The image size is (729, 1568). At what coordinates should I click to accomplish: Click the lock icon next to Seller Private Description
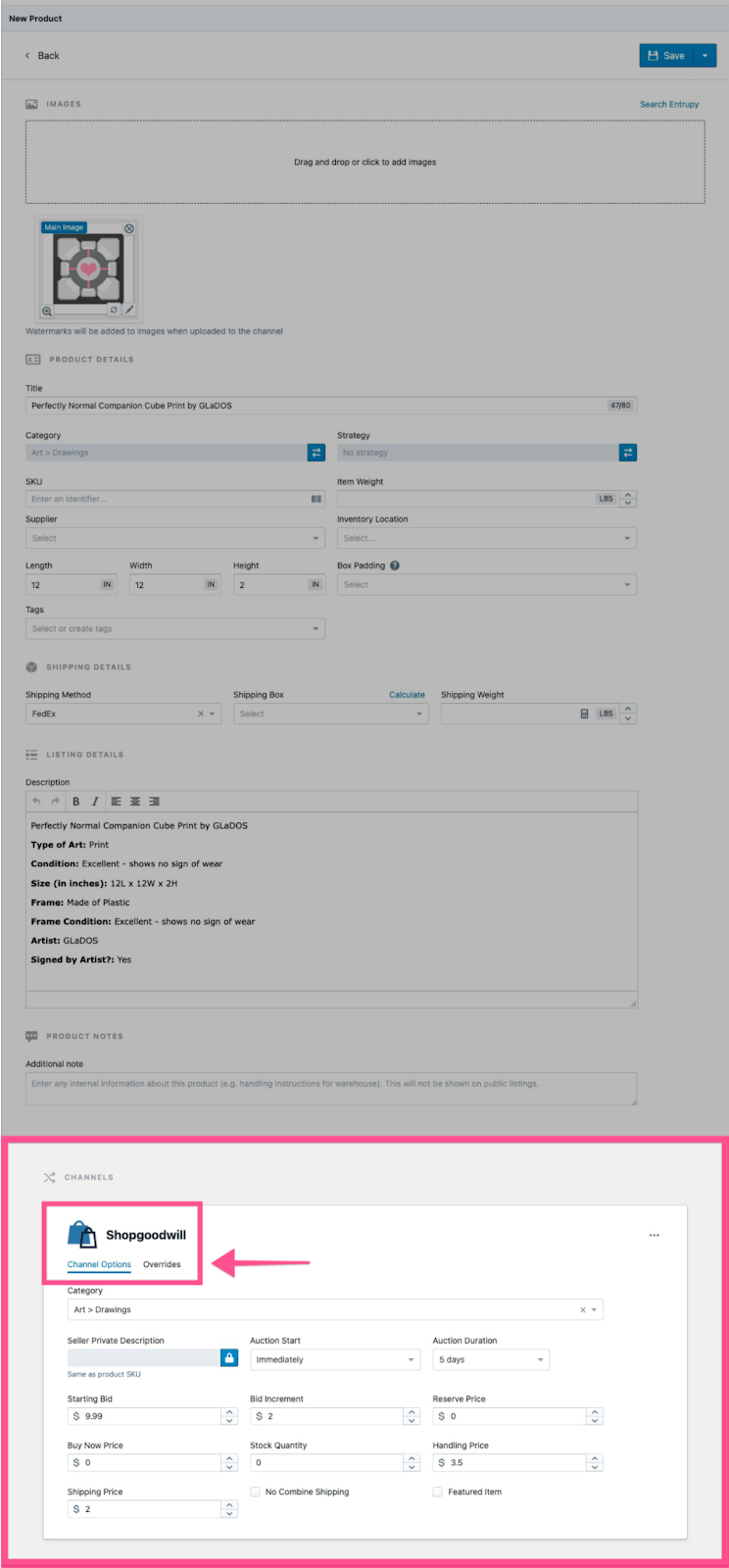tap(229, 1358)
